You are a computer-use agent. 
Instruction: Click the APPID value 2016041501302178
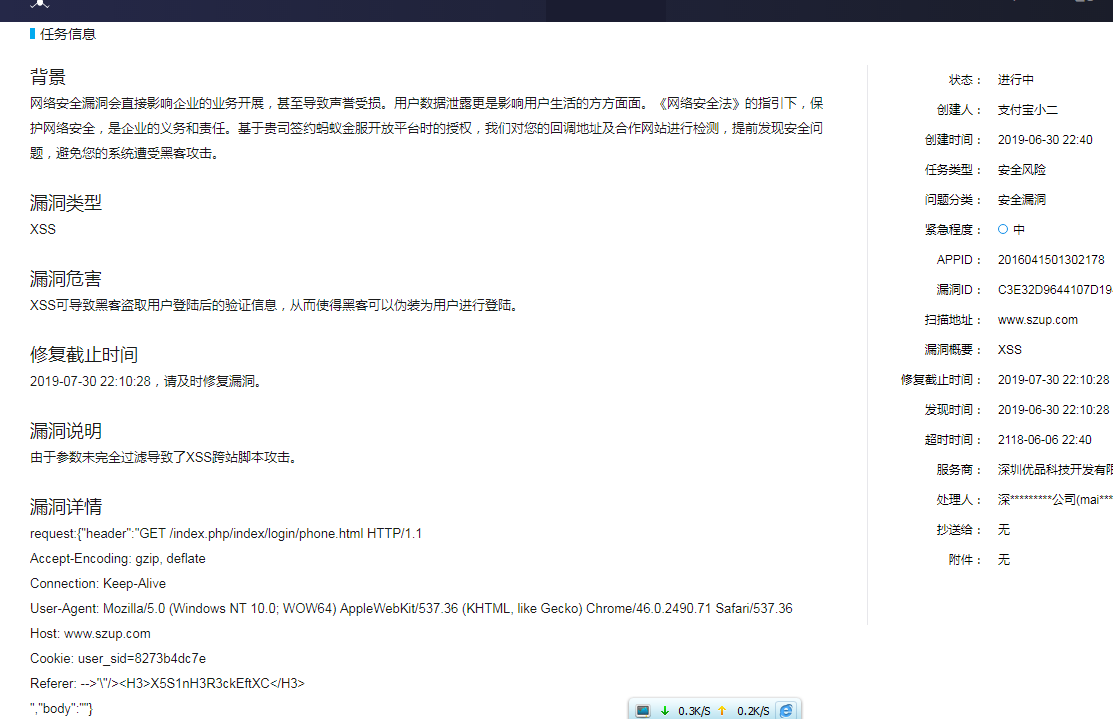[x=1050, y=260]
